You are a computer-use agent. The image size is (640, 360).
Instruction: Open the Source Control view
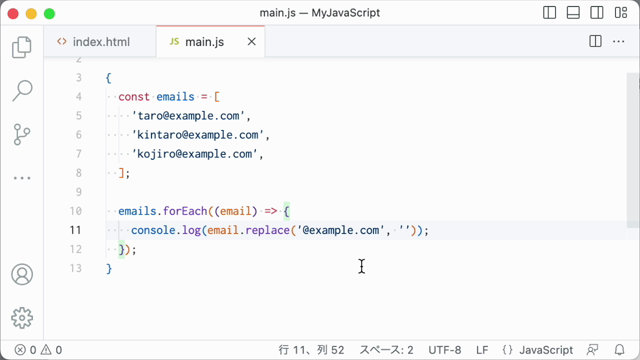[22, 135]
